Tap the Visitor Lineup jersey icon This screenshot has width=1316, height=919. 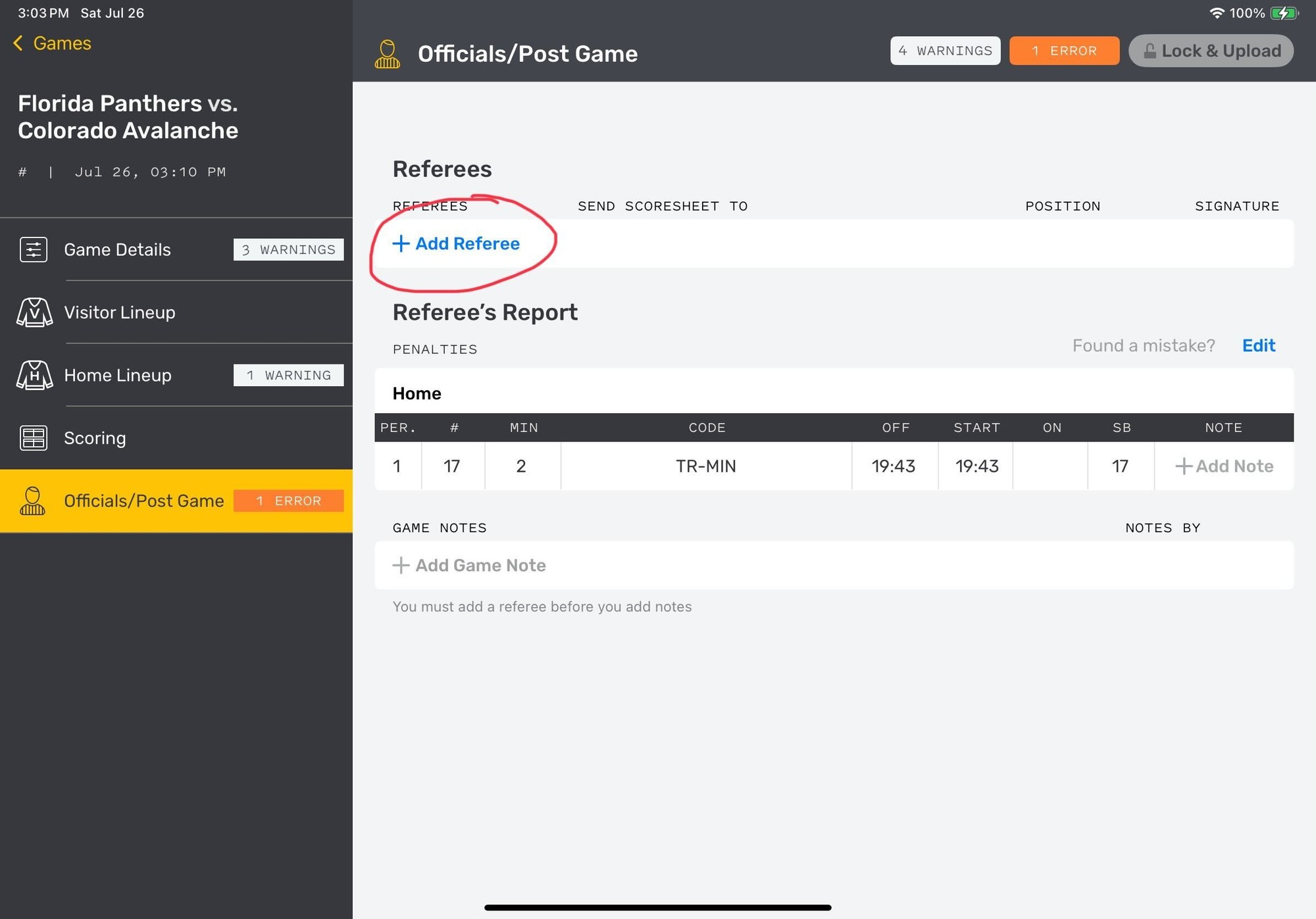pyautogui.click(x=34, y=312)
